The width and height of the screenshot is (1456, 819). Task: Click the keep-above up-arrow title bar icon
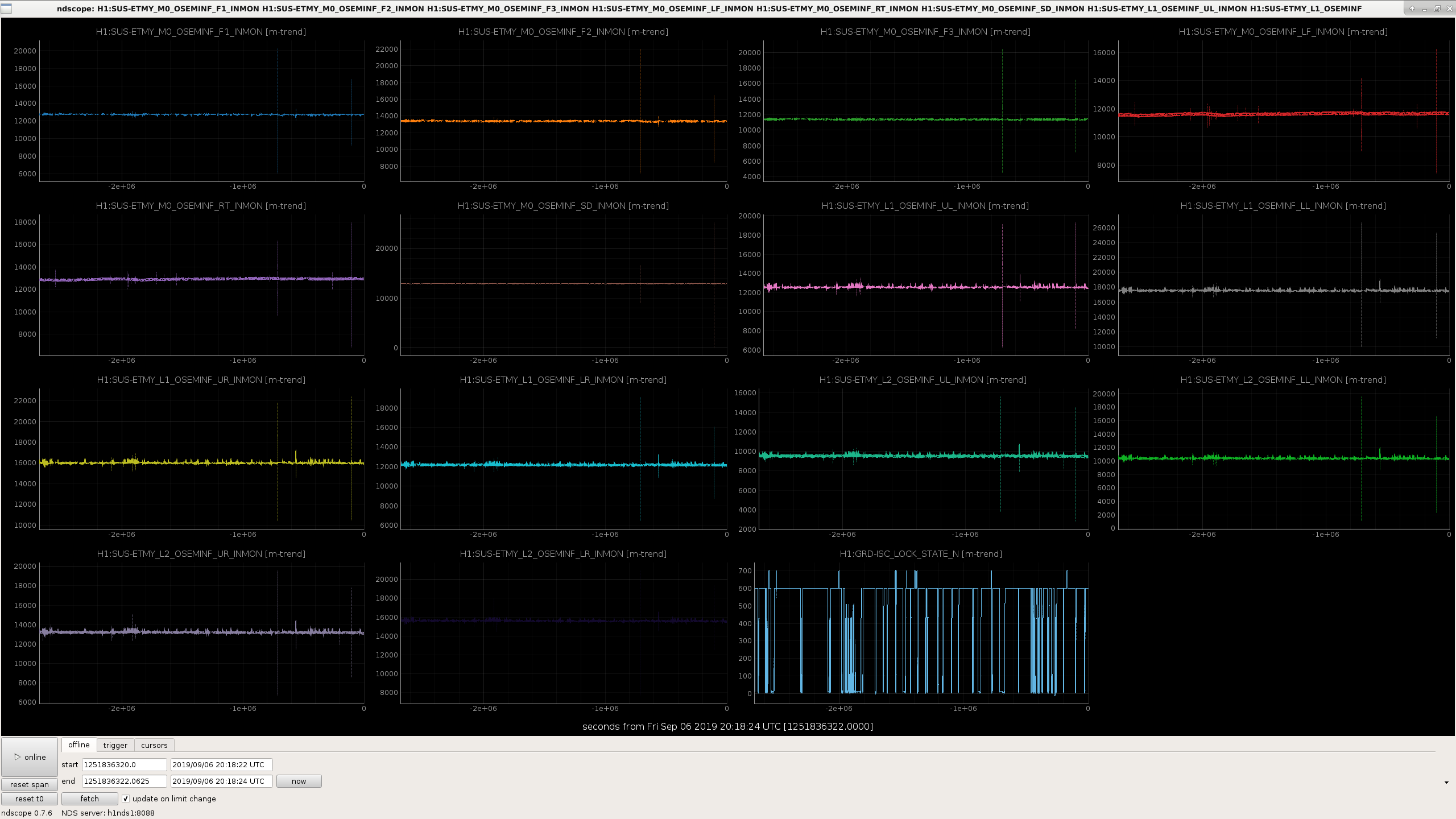(1412, 9)
